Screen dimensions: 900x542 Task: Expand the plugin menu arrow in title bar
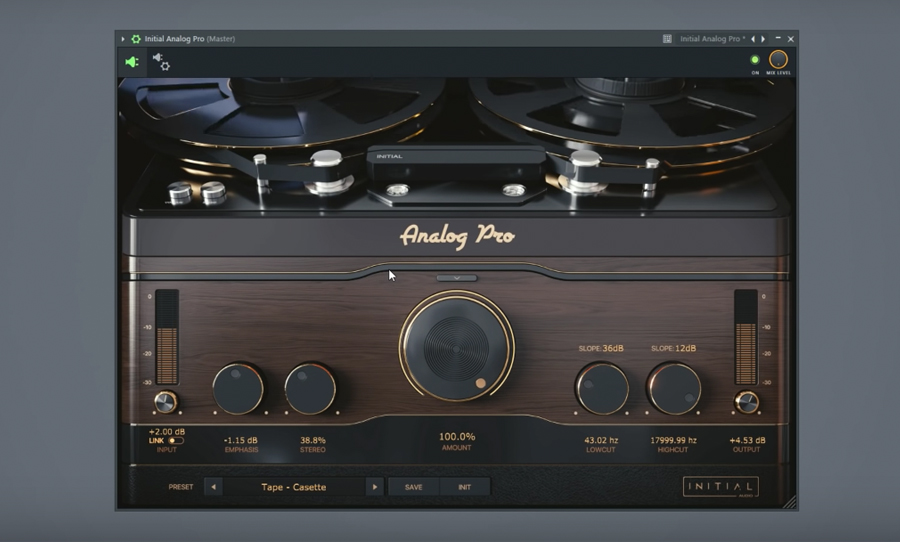[123, 39]
